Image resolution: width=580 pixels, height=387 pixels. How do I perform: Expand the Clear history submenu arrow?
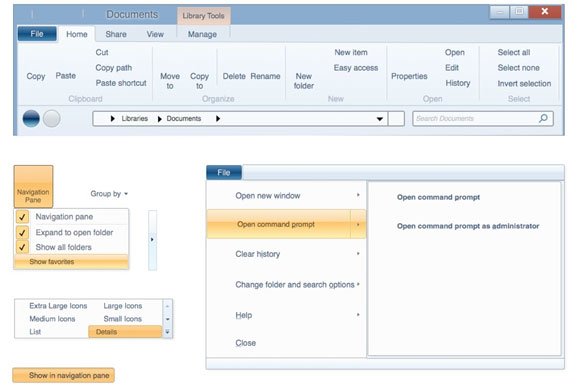358,253
